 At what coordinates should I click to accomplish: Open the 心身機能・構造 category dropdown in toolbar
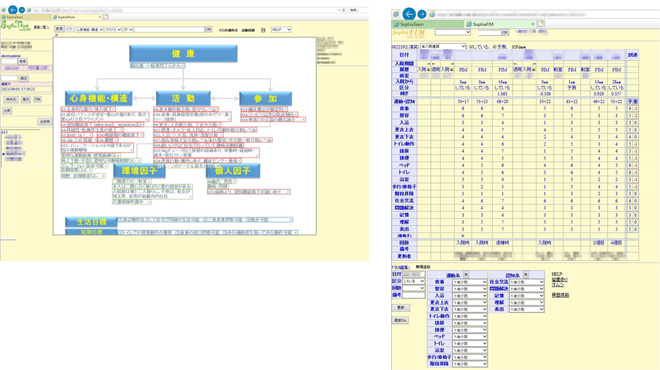(x=89, y=29)
